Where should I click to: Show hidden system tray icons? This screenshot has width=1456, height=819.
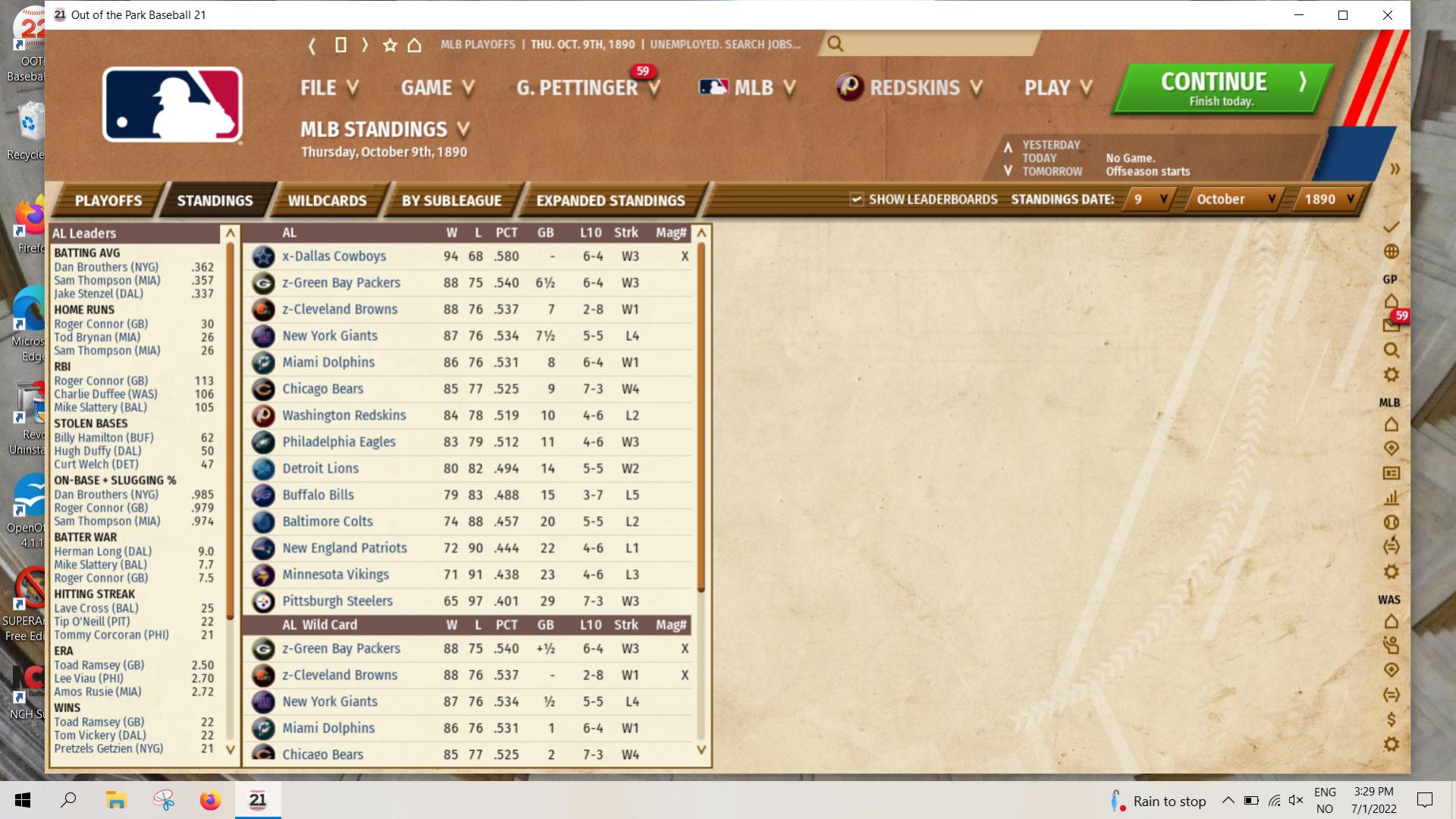(1228, 800)
